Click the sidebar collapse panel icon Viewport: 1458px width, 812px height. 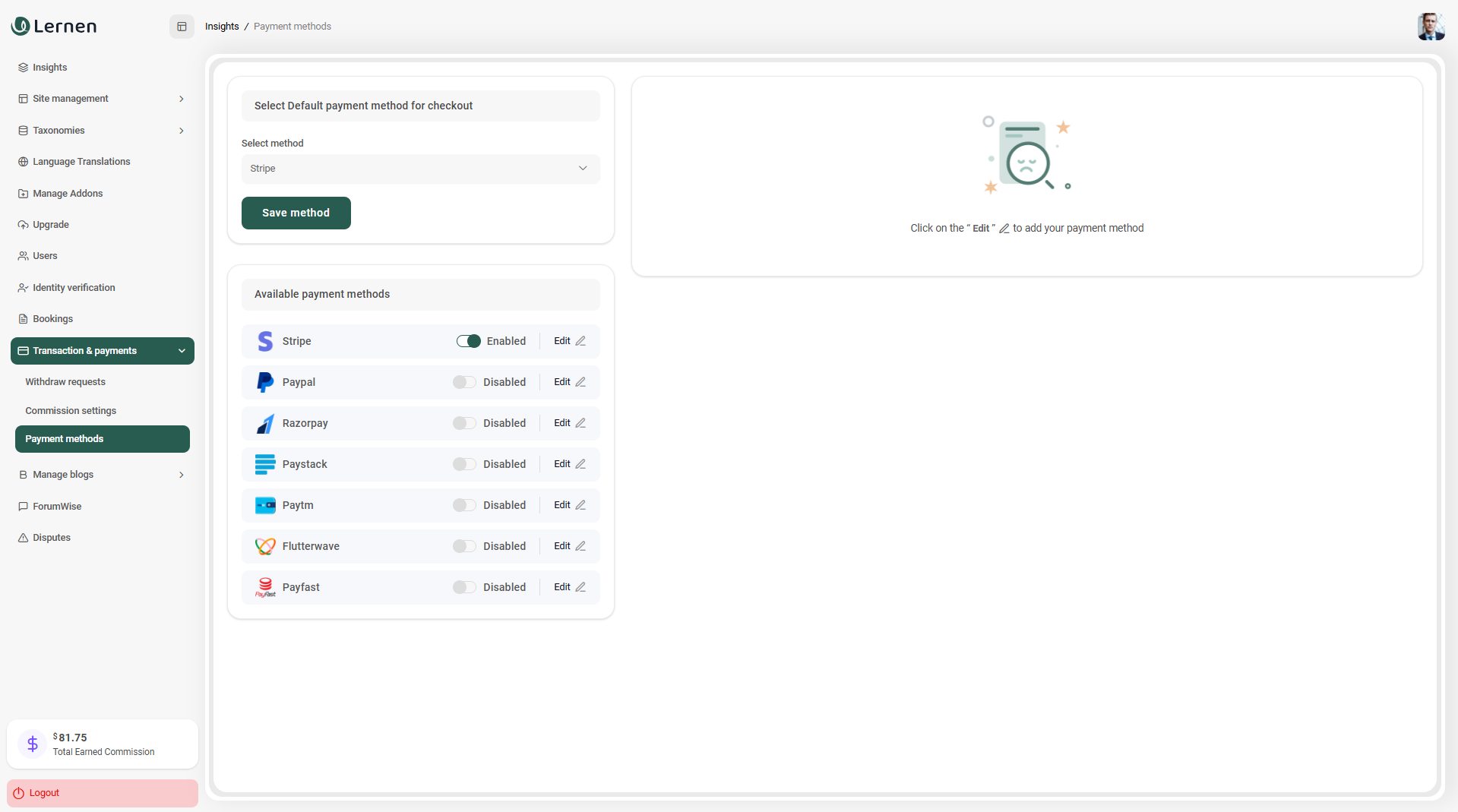(182, 27)
